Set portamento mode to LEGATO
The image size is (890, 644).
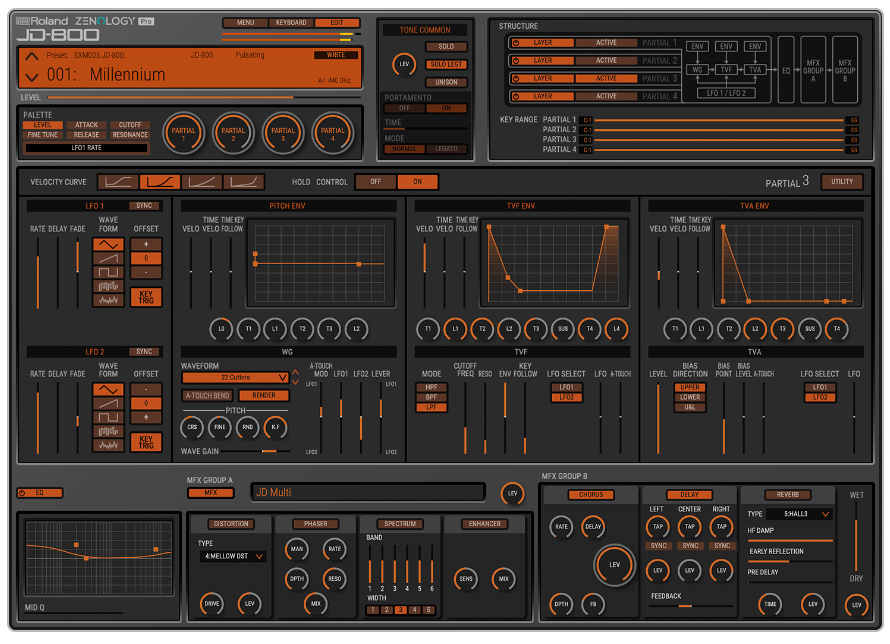446,149
